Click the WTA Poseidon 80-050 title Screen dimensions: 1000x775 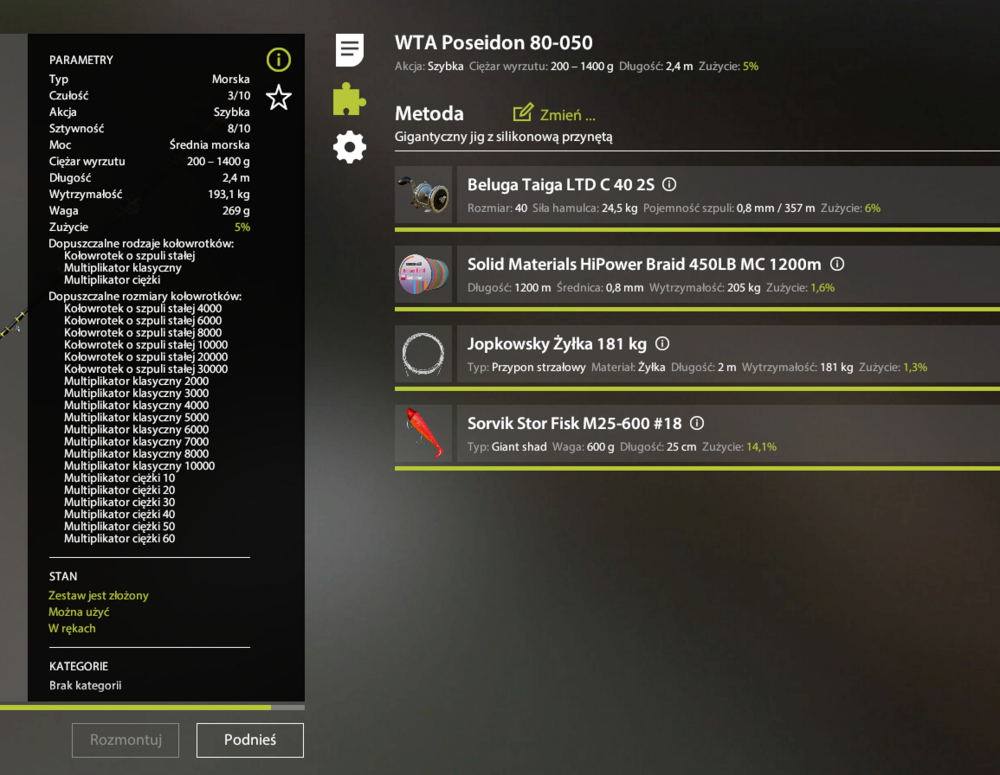[x=494, y=43]
